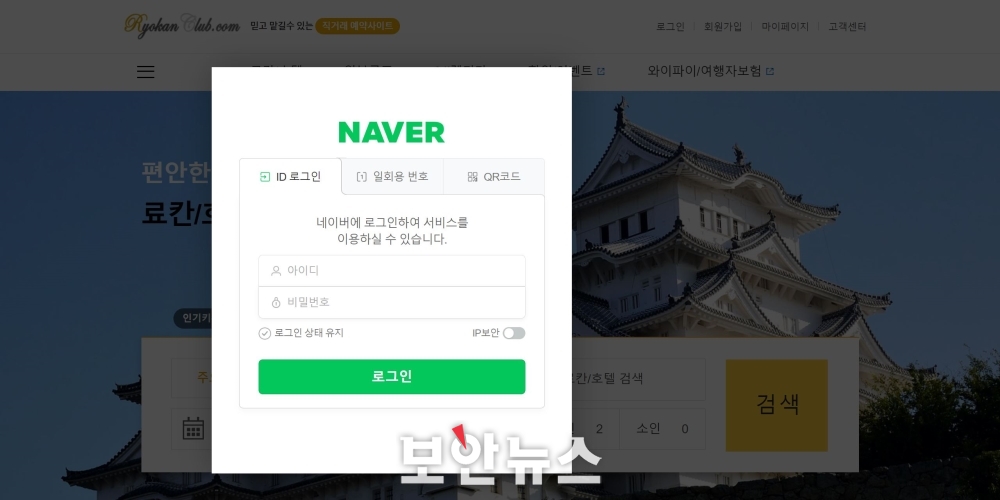This screenshot has height=500, width=1000.
Task: Switch to the ID 로그인 tab
Action: pos(291,177)
